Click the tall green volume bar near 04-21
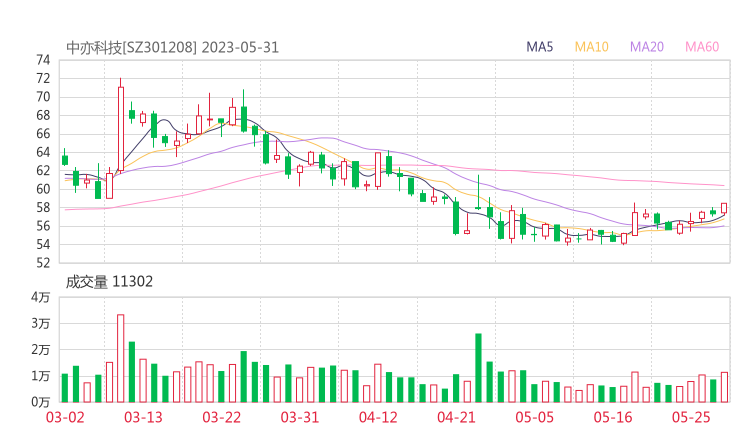This screenshot has height=440, width=740. click(478, 368)
